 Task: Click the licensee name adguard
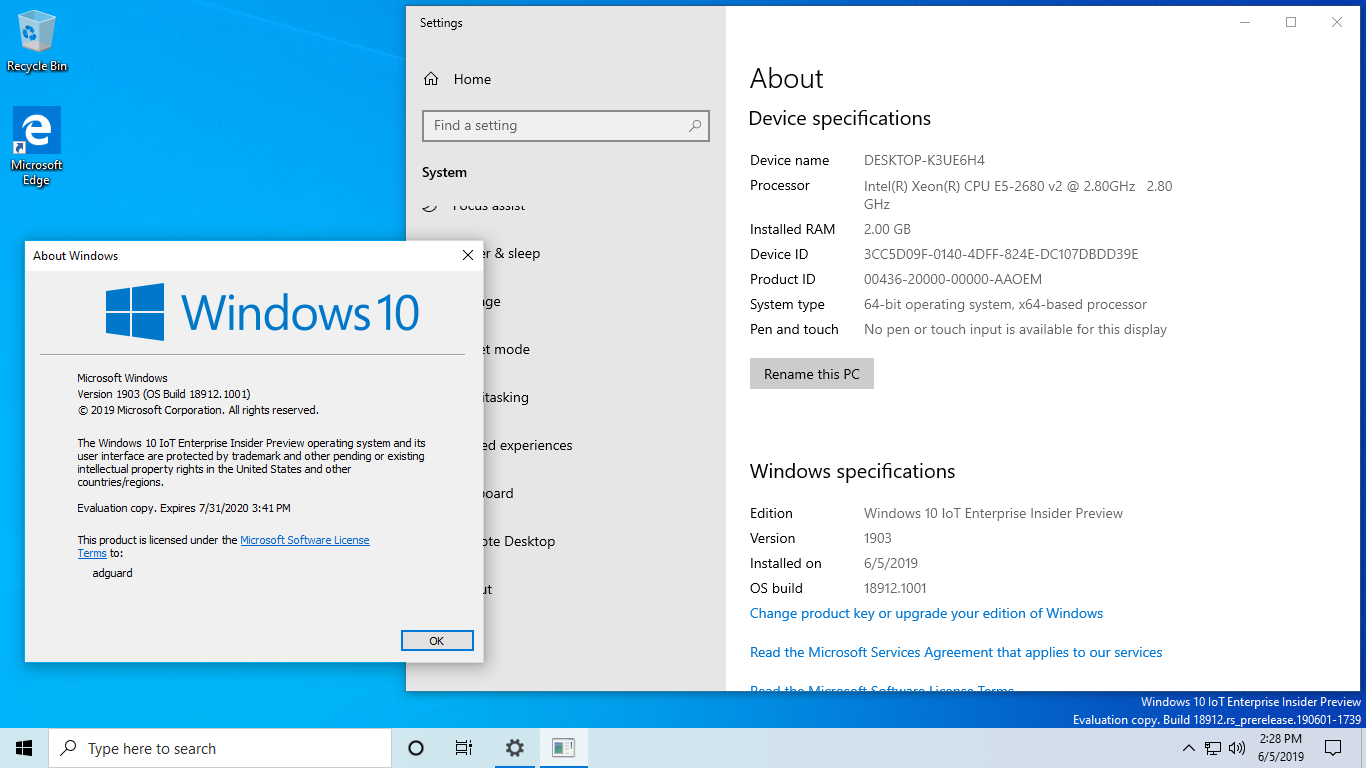(x=112, y=573)
